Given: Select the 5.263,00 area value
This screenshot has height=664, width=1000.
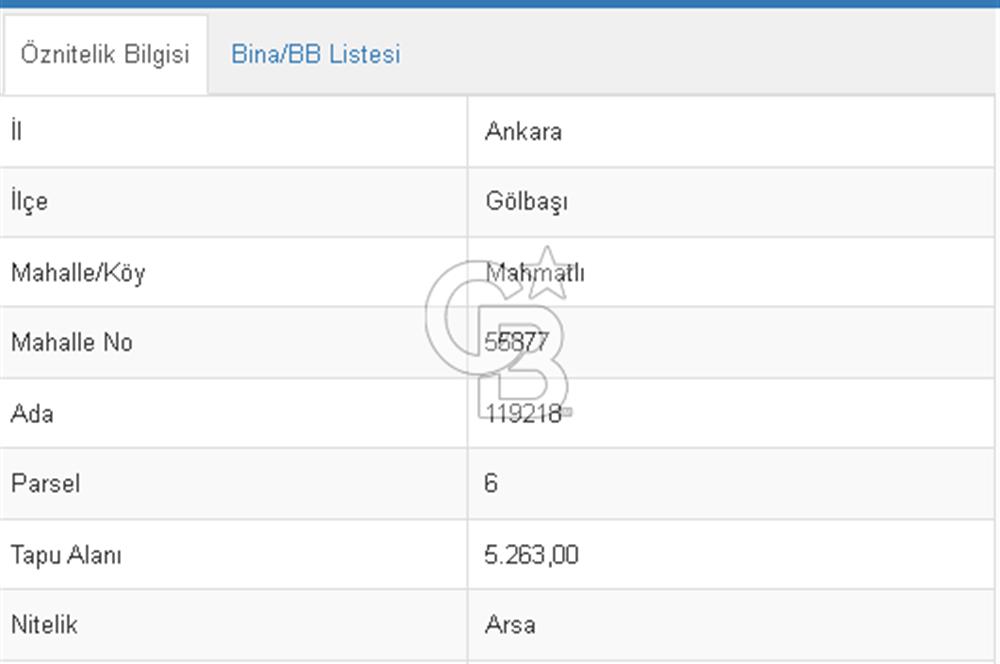Looking at the screenshot, I should tap(531, 555).
